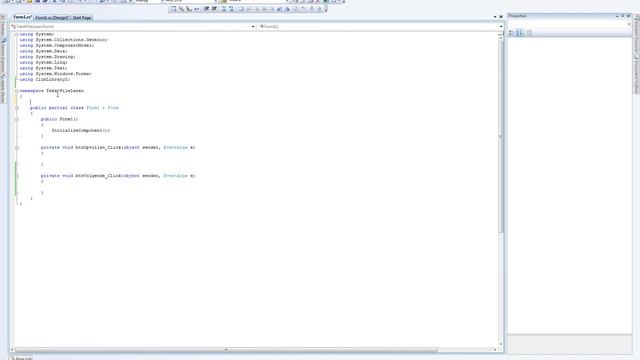Pin the Properties panel with auto-hide icon
Viewport: 640px width, 360px height.
[623, 16]
